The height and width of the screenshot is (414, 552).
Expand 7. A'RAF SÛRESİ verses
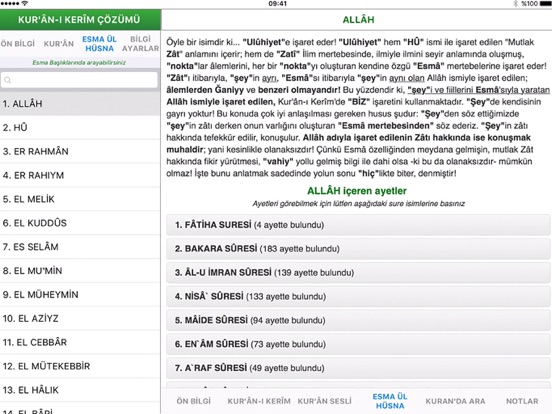pos(358,368)
